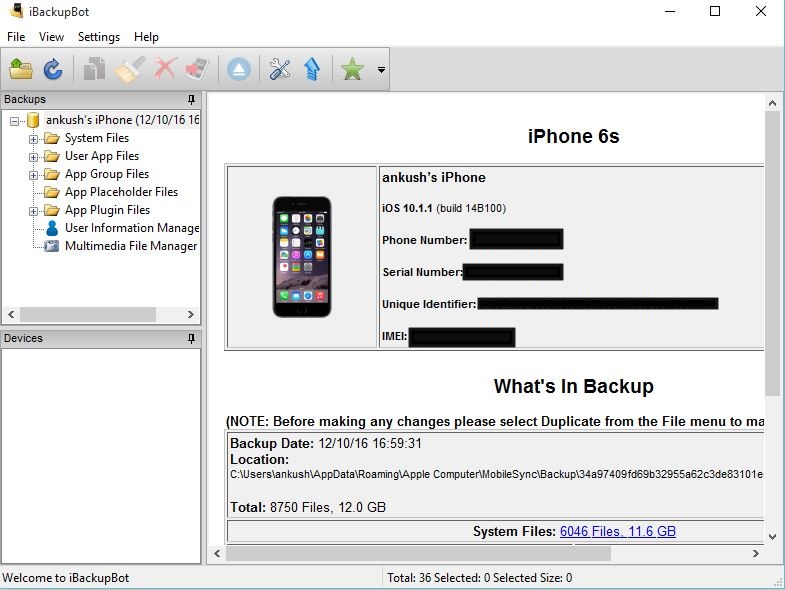Click the paintbrush clean toolbar icon
The width and height of the screenshot is (785, 590).
click(130, 69)
